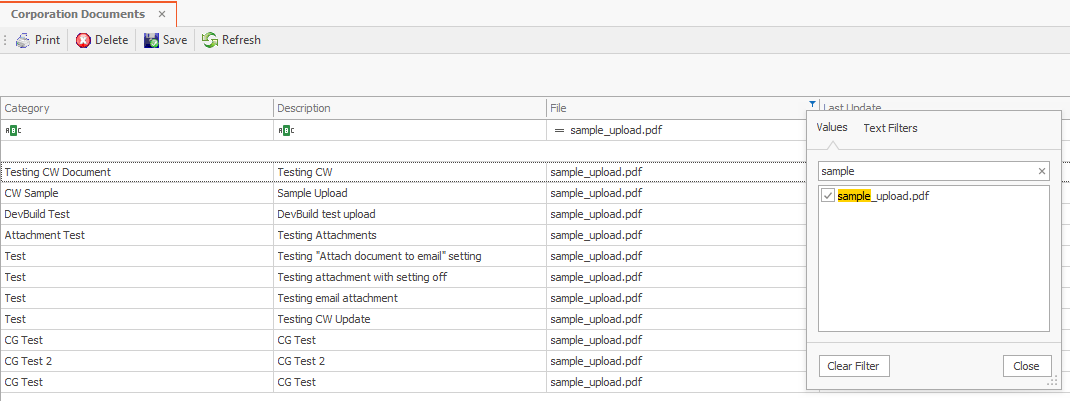Select the Values tab in filter popup

point(832,128)
